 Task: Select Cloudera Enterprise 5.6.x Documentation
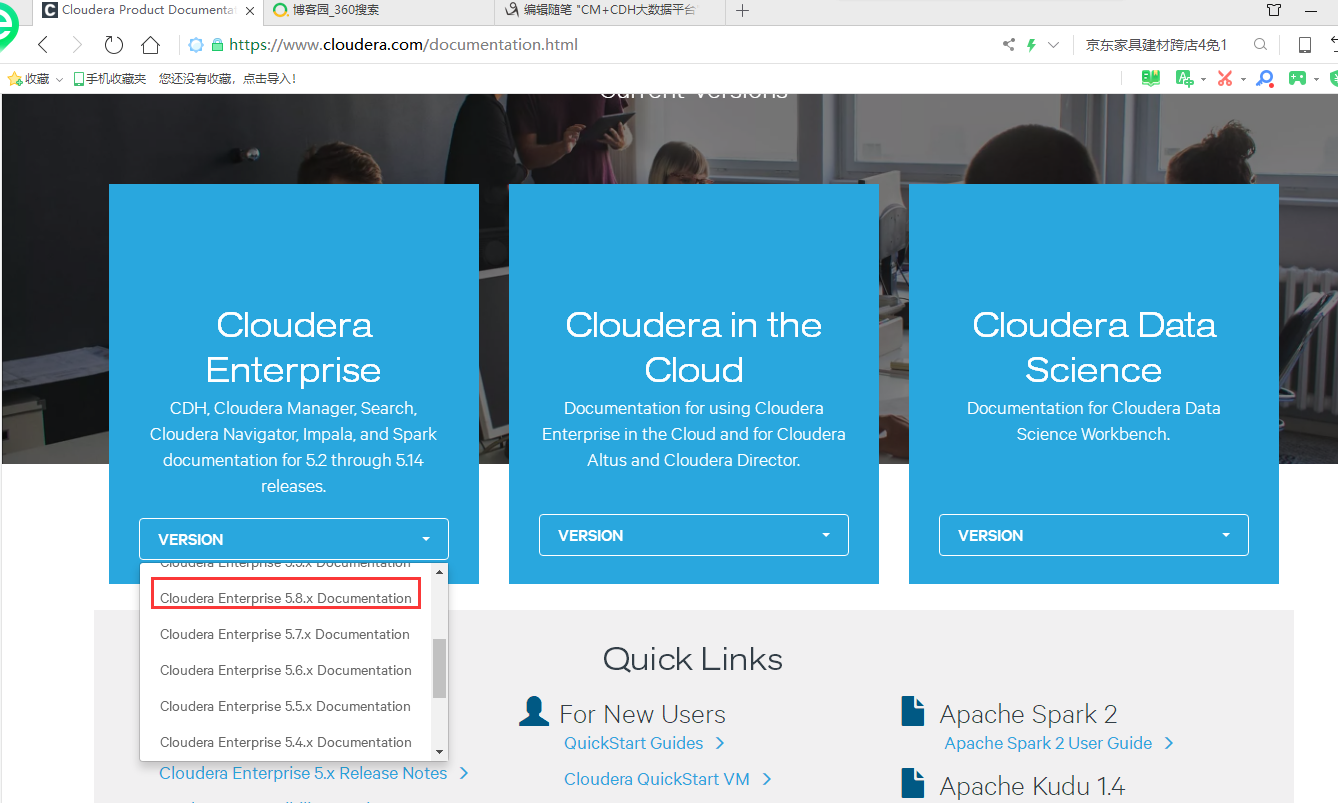(286, 670)
